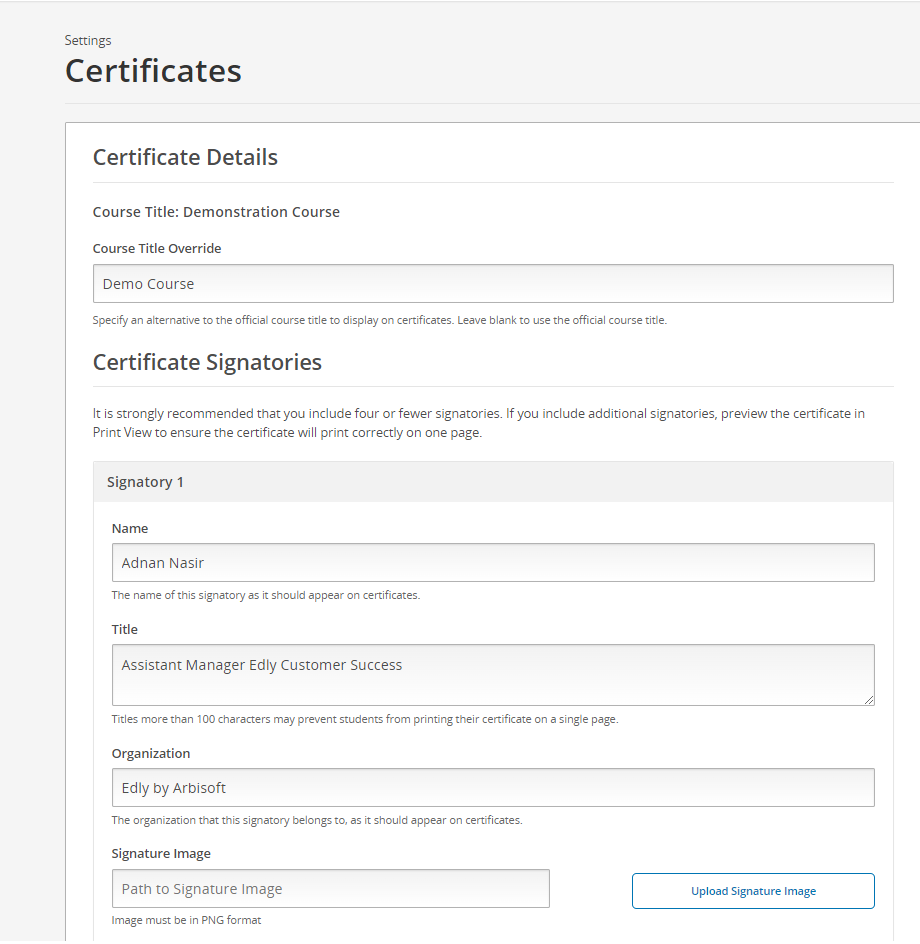Open the Settings breadcrumb link

point(87,40)
